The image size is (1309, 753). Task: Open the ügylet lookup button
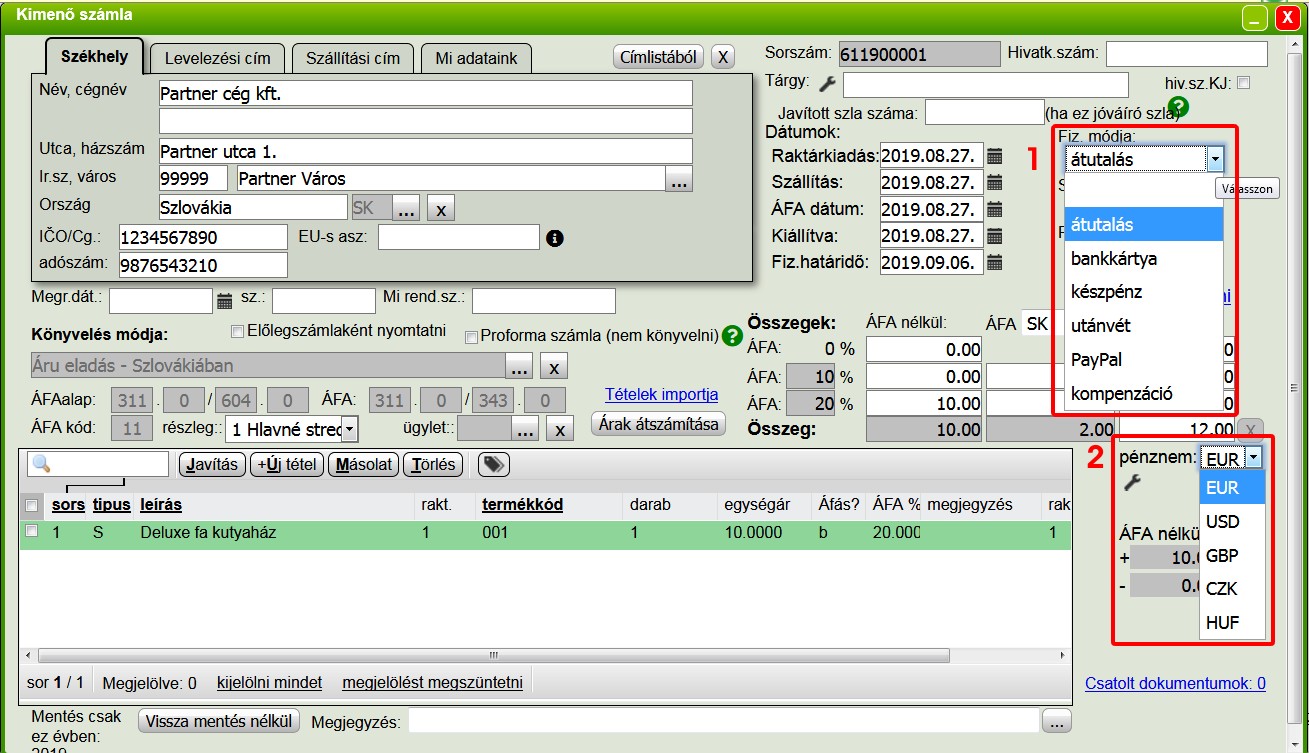525,430
